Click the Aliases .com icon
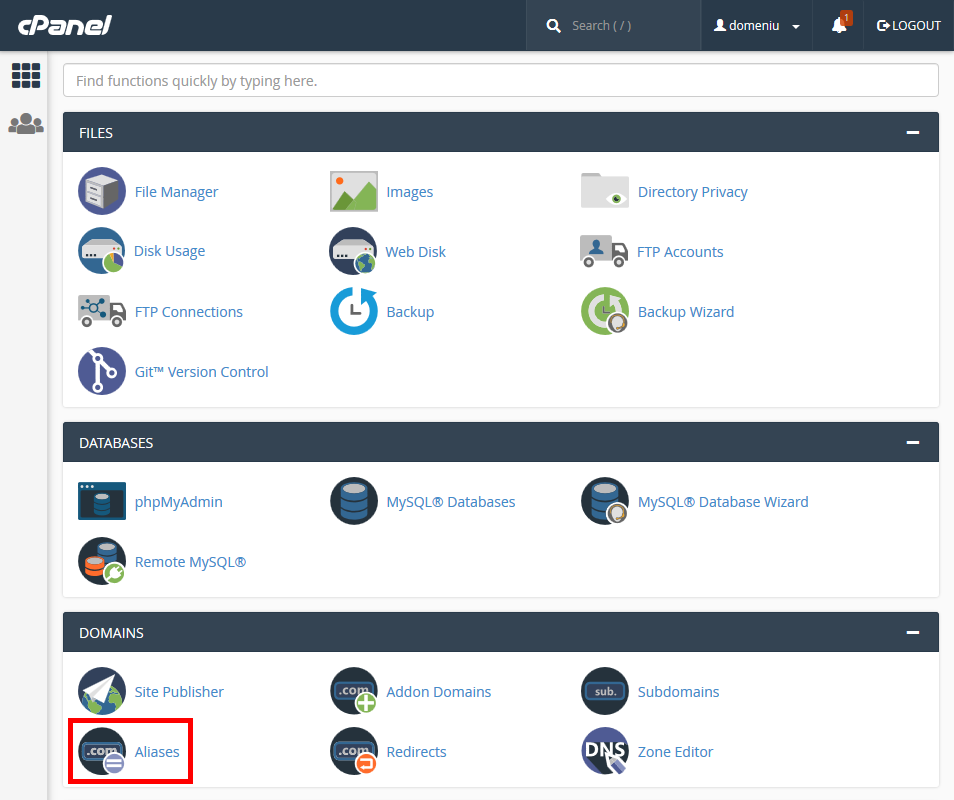Image resolution: width=954 pixels, height=800 pixels. point(102,751)
